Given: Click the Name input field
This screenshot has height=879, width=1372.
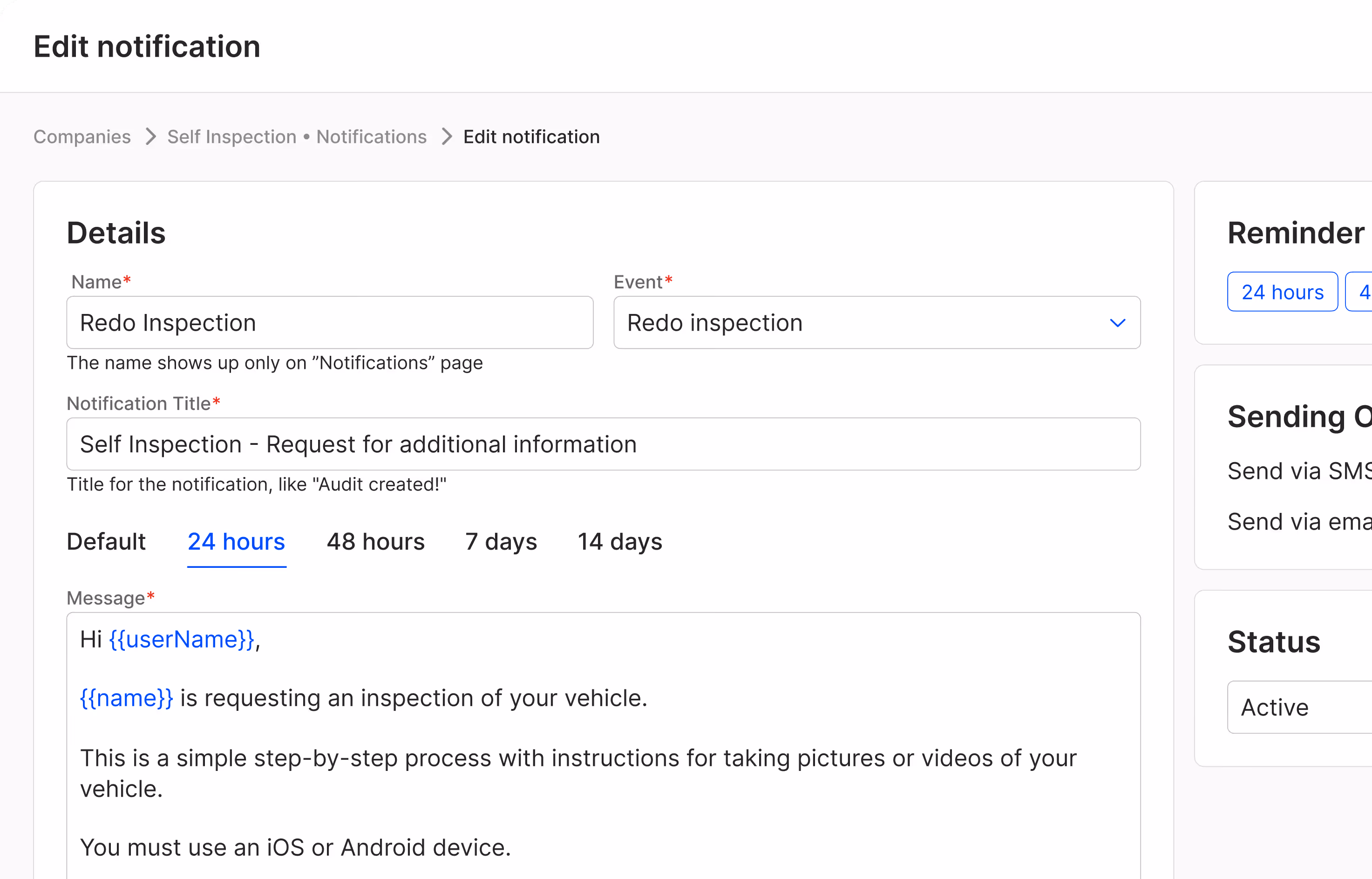Looking at the screenshot, I should (330, 322).
